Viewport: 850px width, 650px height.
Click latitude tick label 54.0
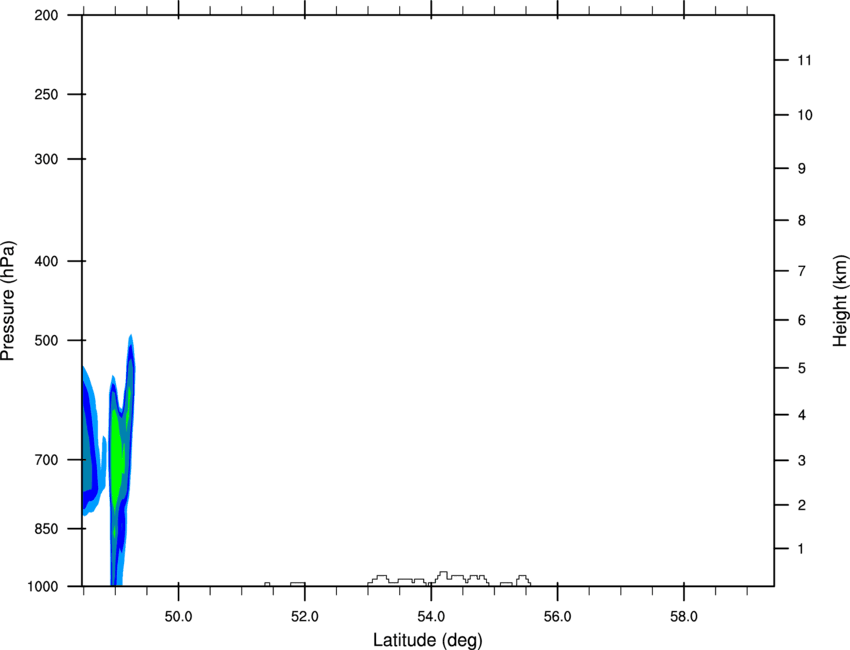431,616
